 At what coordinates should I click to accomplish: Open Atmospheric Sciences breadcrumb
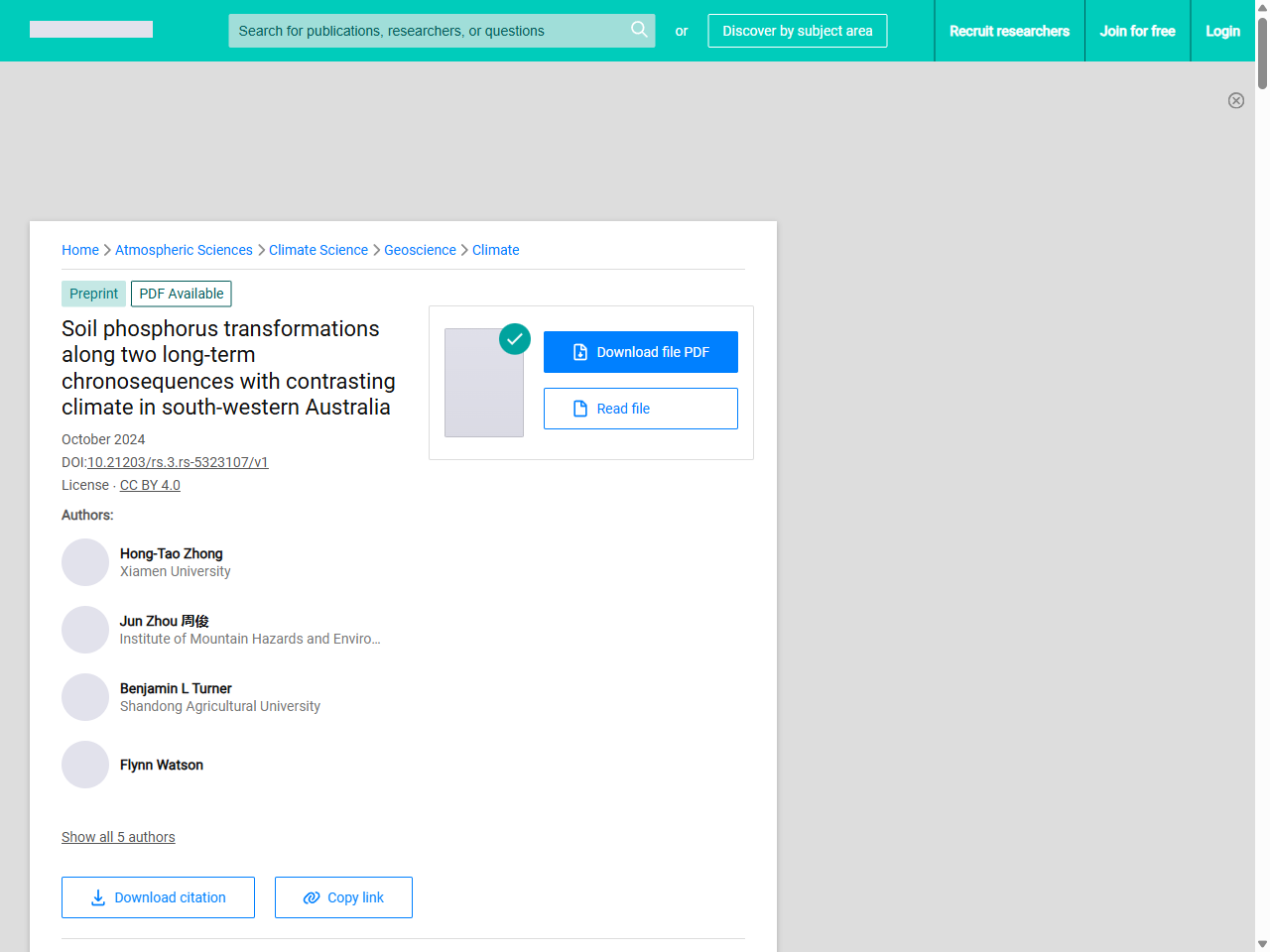184,250
